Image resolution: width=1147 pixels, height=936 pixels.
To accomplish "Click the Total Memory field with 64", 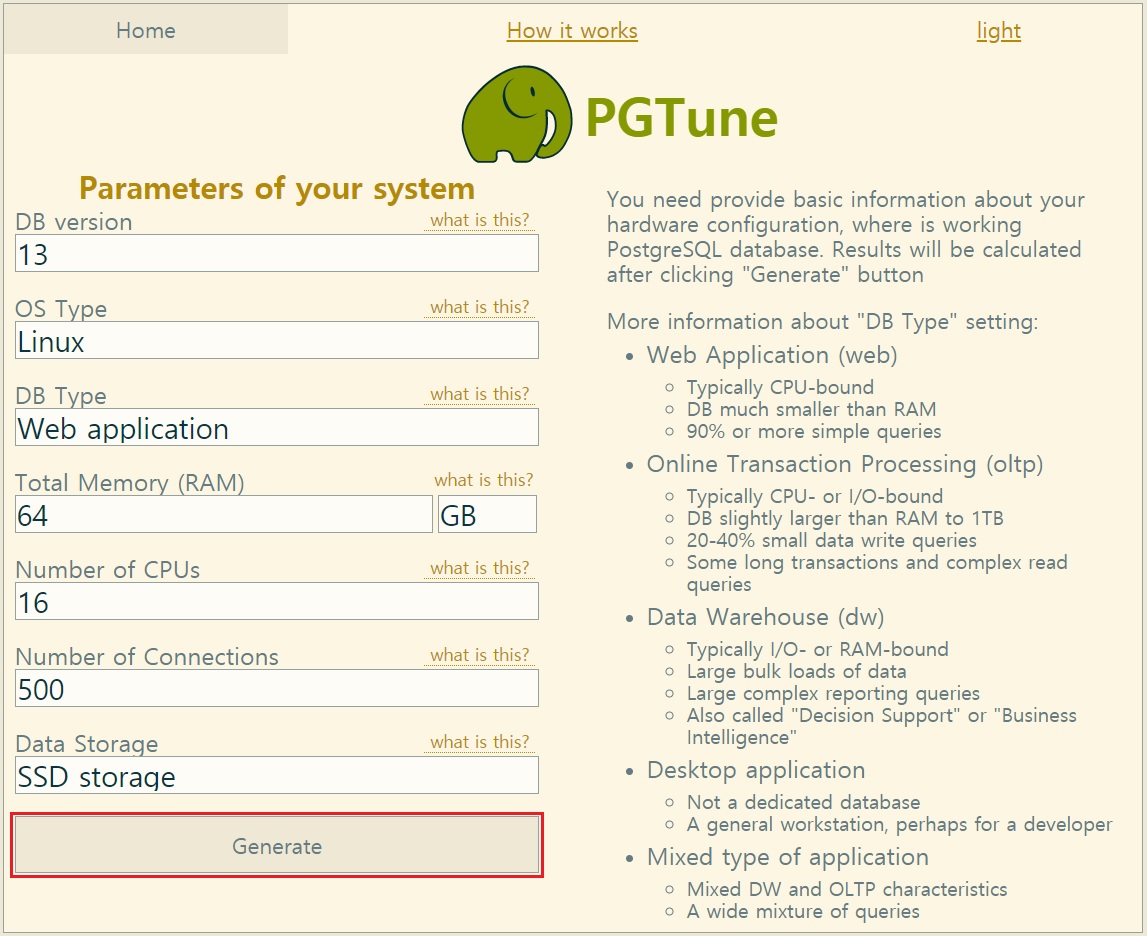I will (224, 514).
